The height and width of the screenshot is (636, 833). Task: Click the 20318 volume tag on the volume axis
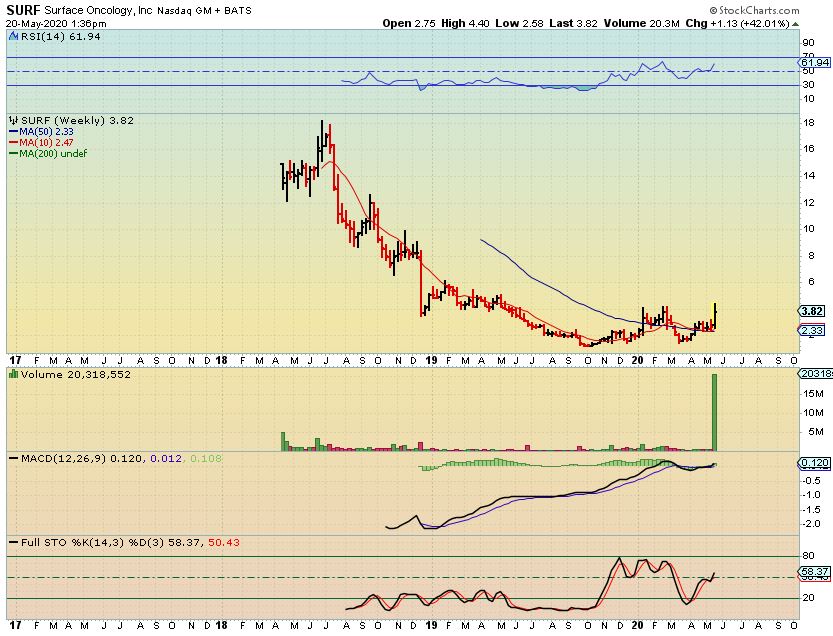pos(815,374)
